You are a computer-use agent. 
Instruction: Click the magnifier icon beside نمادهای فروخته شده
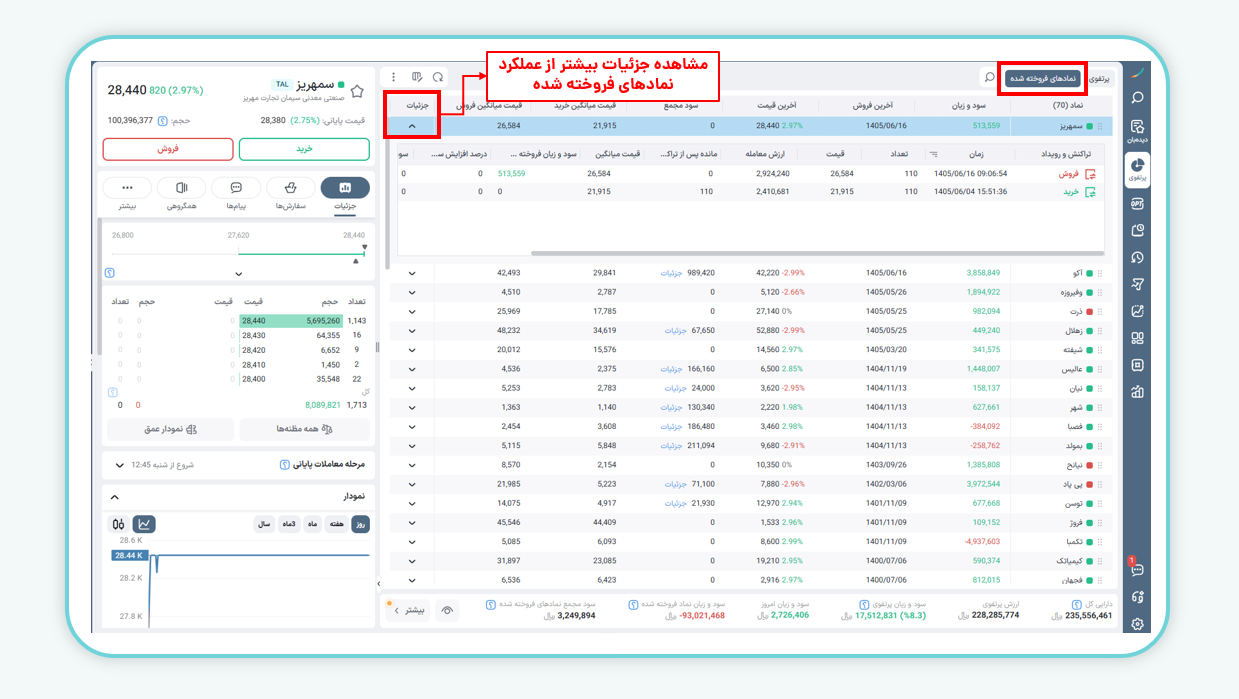click(989, 77)
